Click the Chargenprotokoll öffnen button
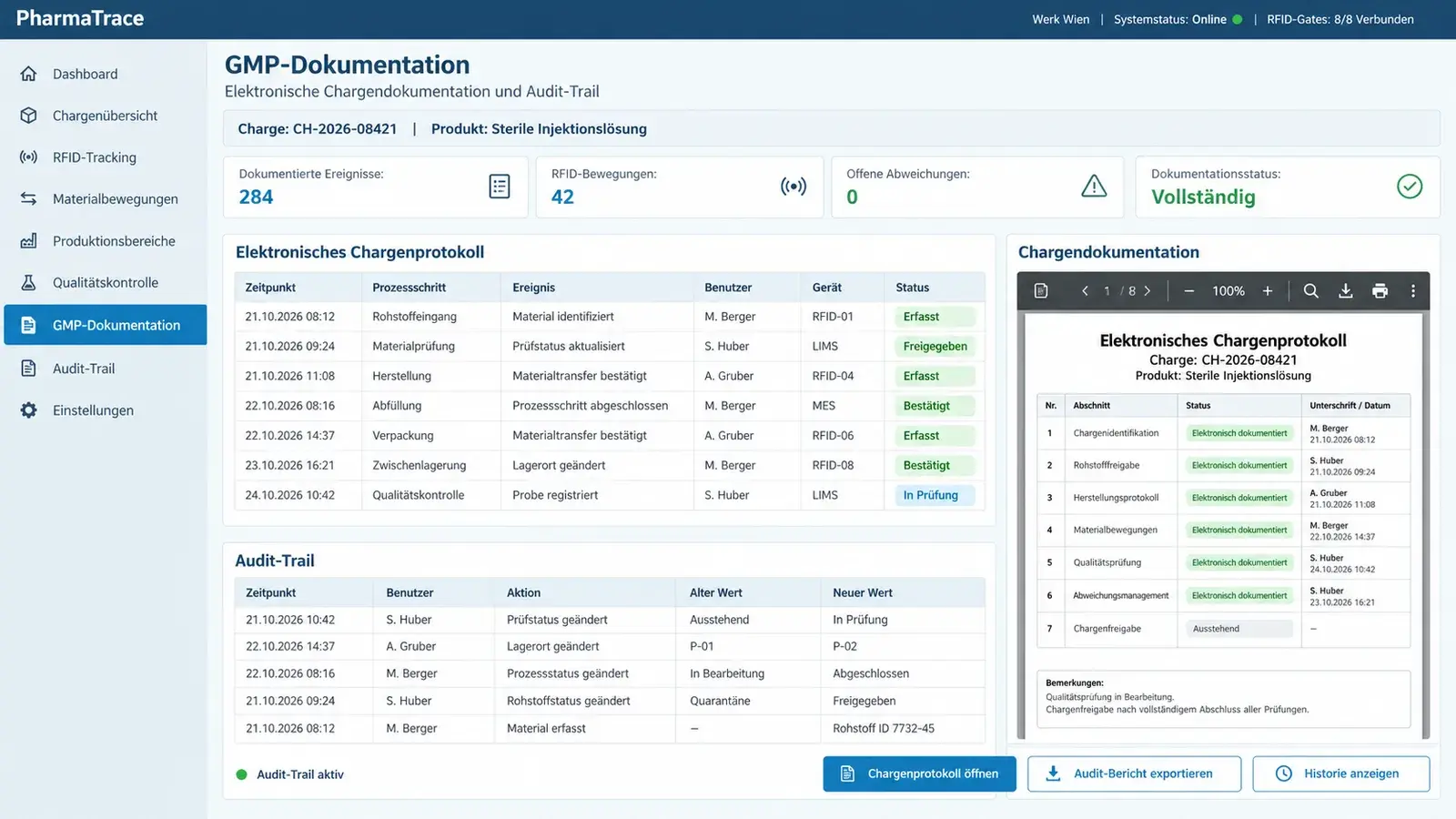1456x819 pixels. [x=919, y=773]
